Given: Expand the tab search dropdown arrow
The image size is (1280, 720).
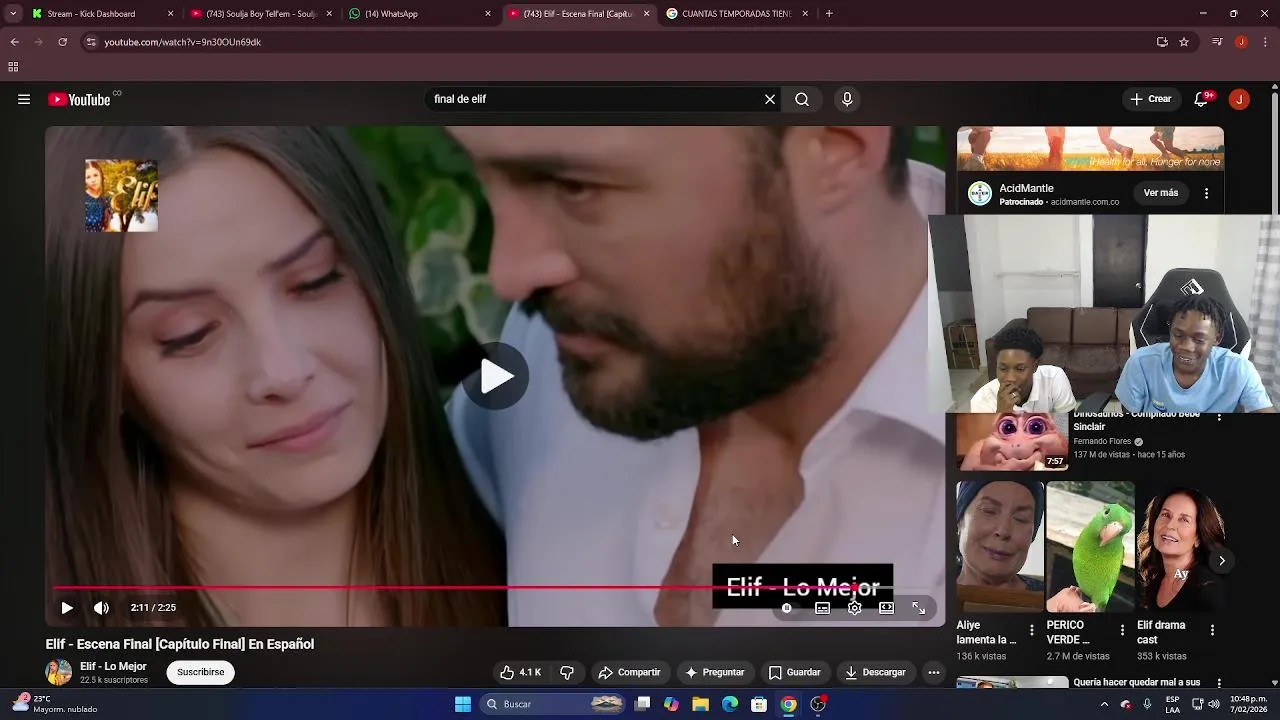Looking at the screenshot, I should pos(13,14).
